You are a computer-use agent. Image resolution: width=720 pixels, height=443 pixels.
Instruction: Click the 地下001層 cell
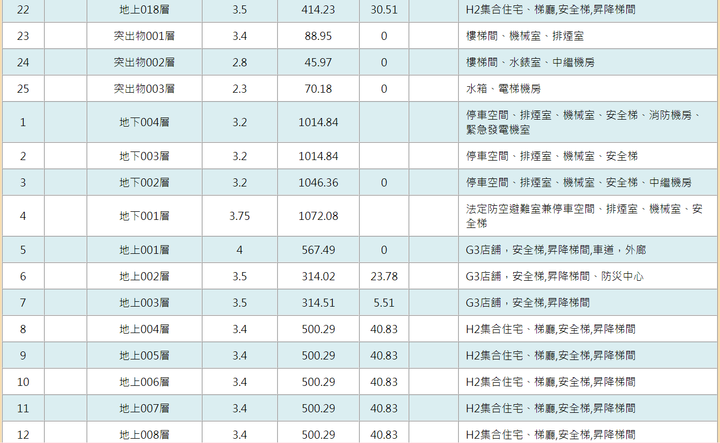pyautogui.click(x=144, y=216)
